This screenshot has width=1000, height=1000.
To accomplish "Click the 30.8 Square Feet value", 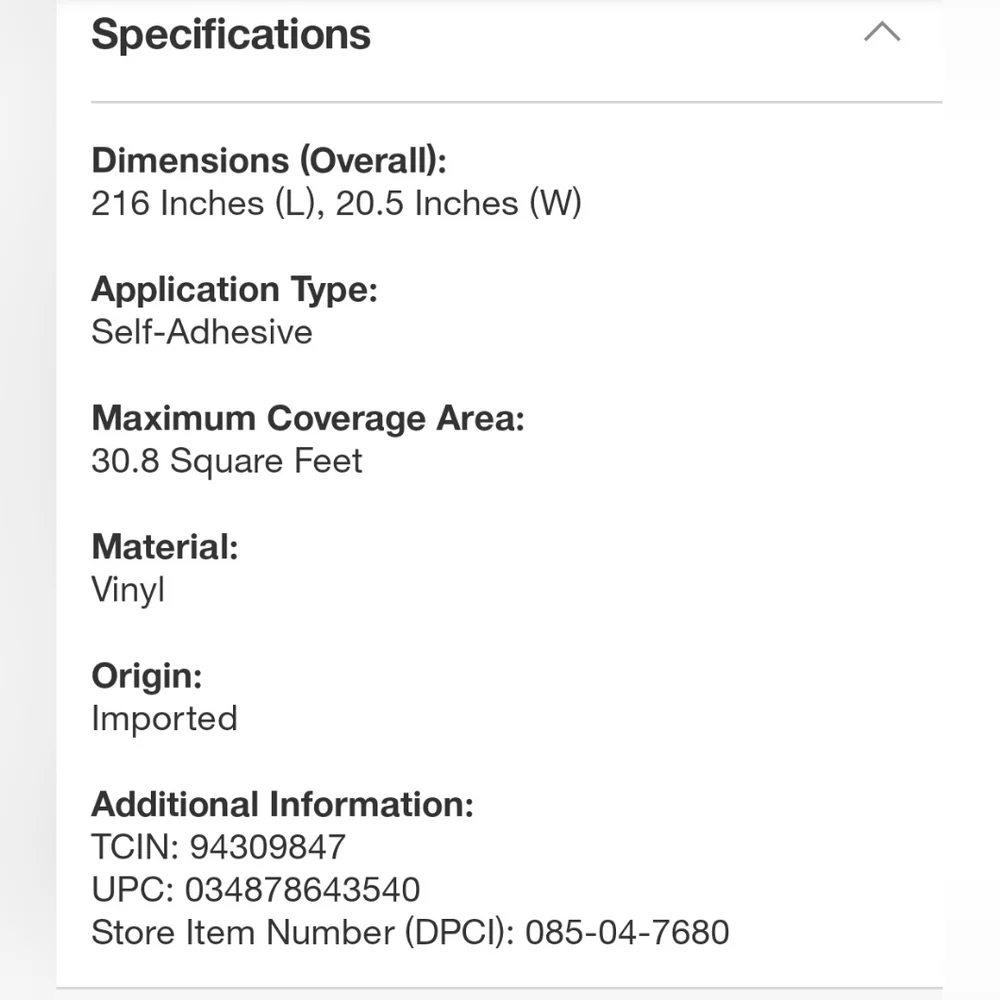I will (x=226, y=461).
